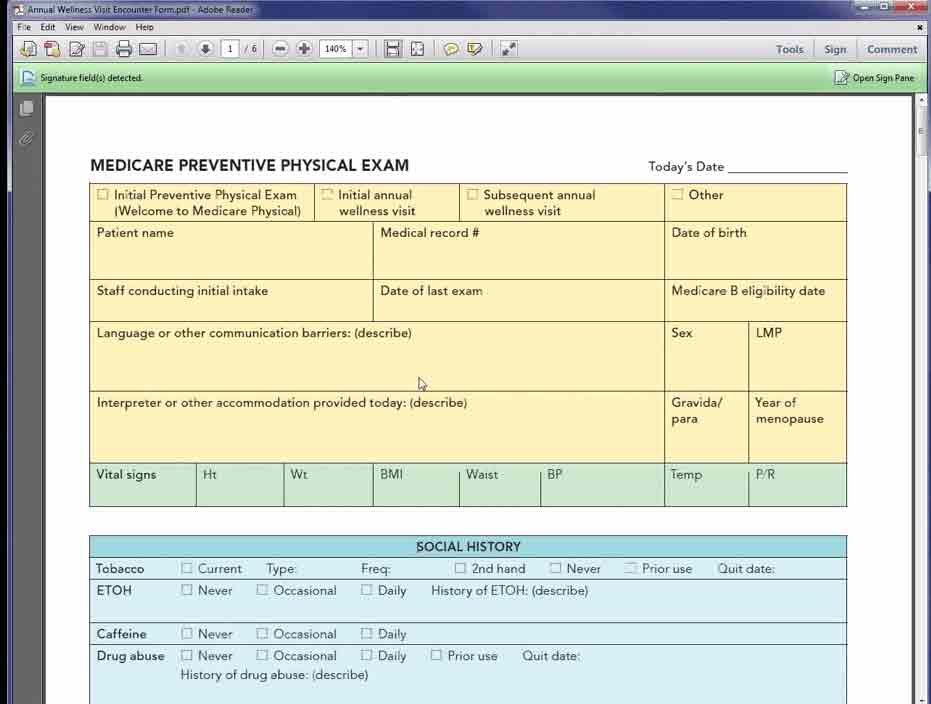Select the Highlight text icon
The height and width of the screenshot is (704, 931).
pos(475,48)
